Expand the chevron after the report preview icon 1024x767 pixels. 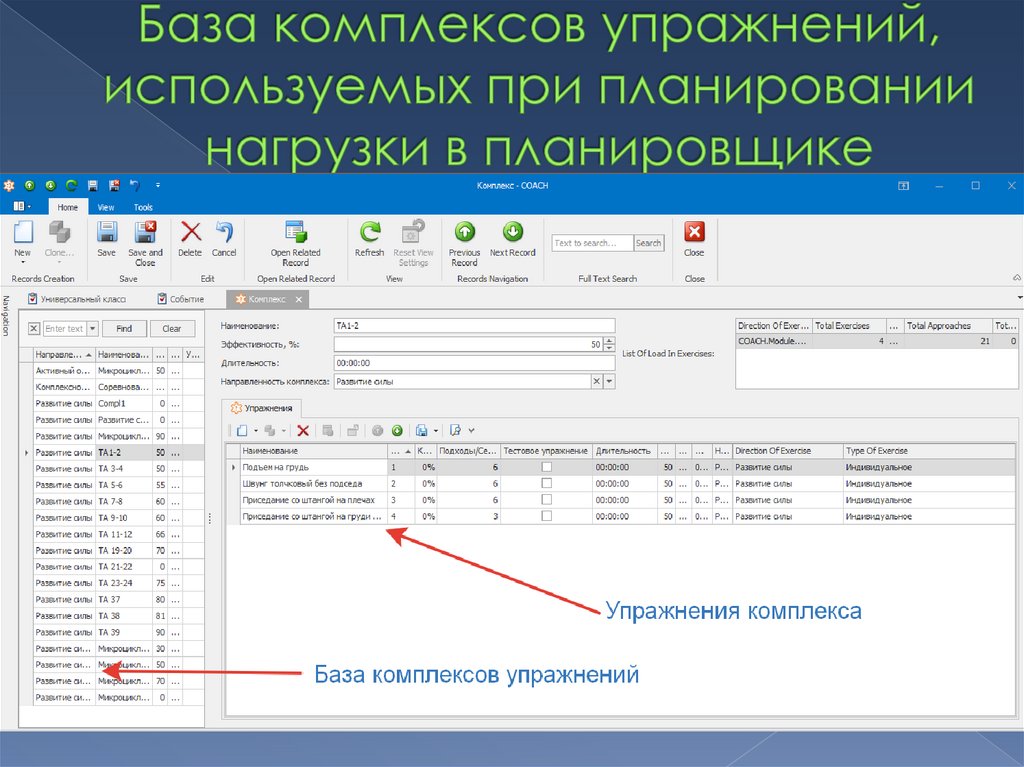pyautogui.click(x=472, y=431)
